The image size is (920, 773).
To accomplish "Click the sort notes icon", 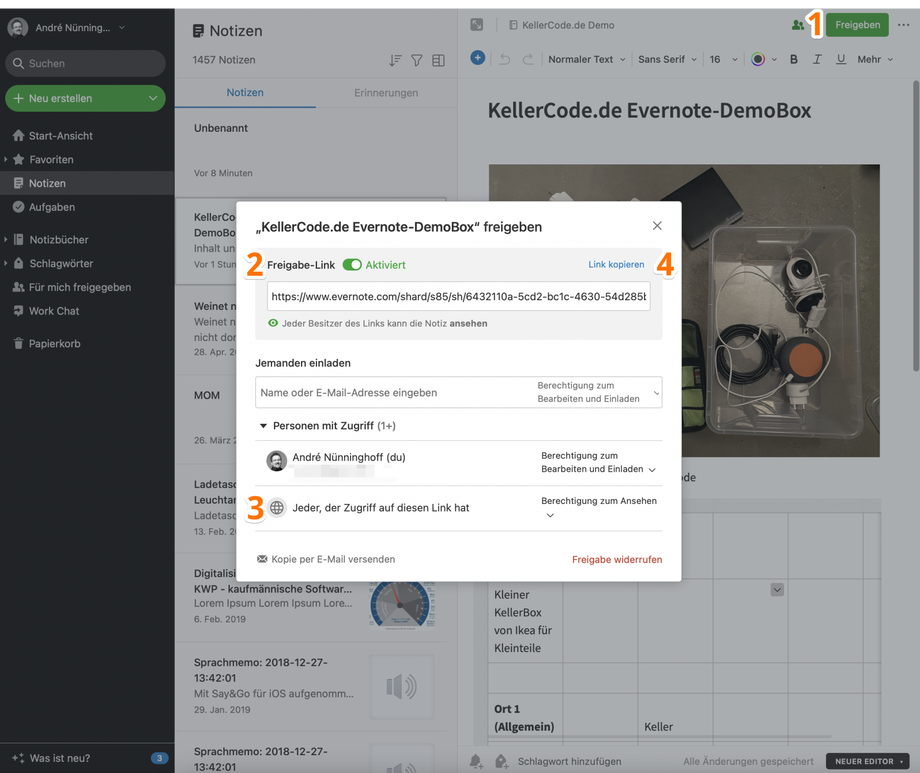I will [x=395, y=60].
